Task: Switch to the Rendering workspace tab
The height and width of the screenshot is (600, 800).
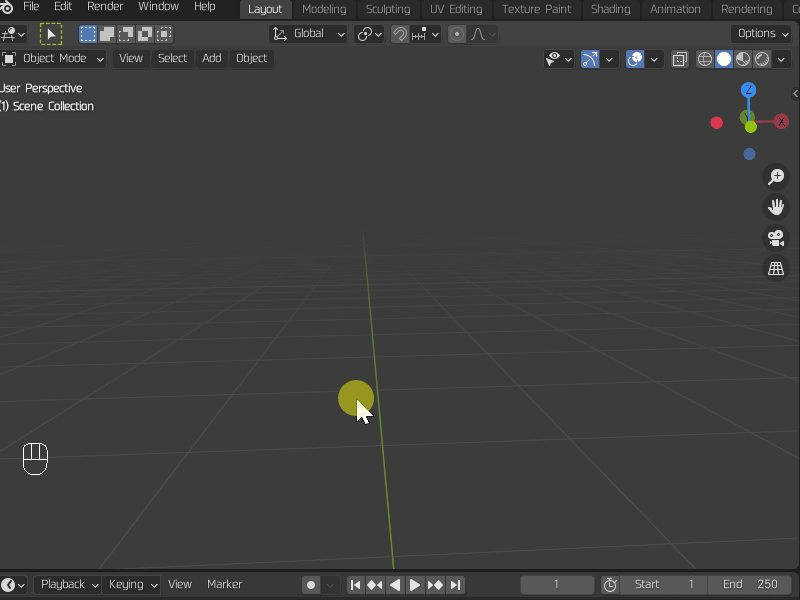Action: pos(746,9)
